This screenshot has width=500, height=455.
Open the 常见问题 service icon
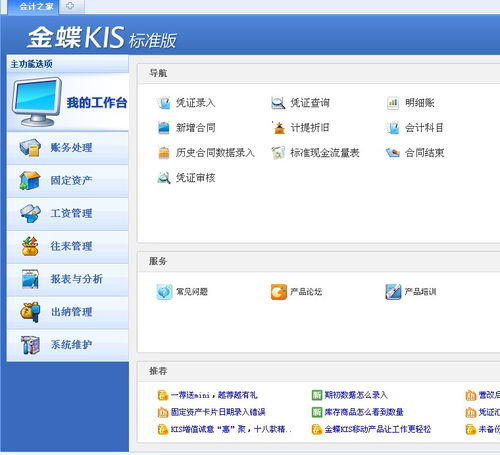[x=164, y=292]
